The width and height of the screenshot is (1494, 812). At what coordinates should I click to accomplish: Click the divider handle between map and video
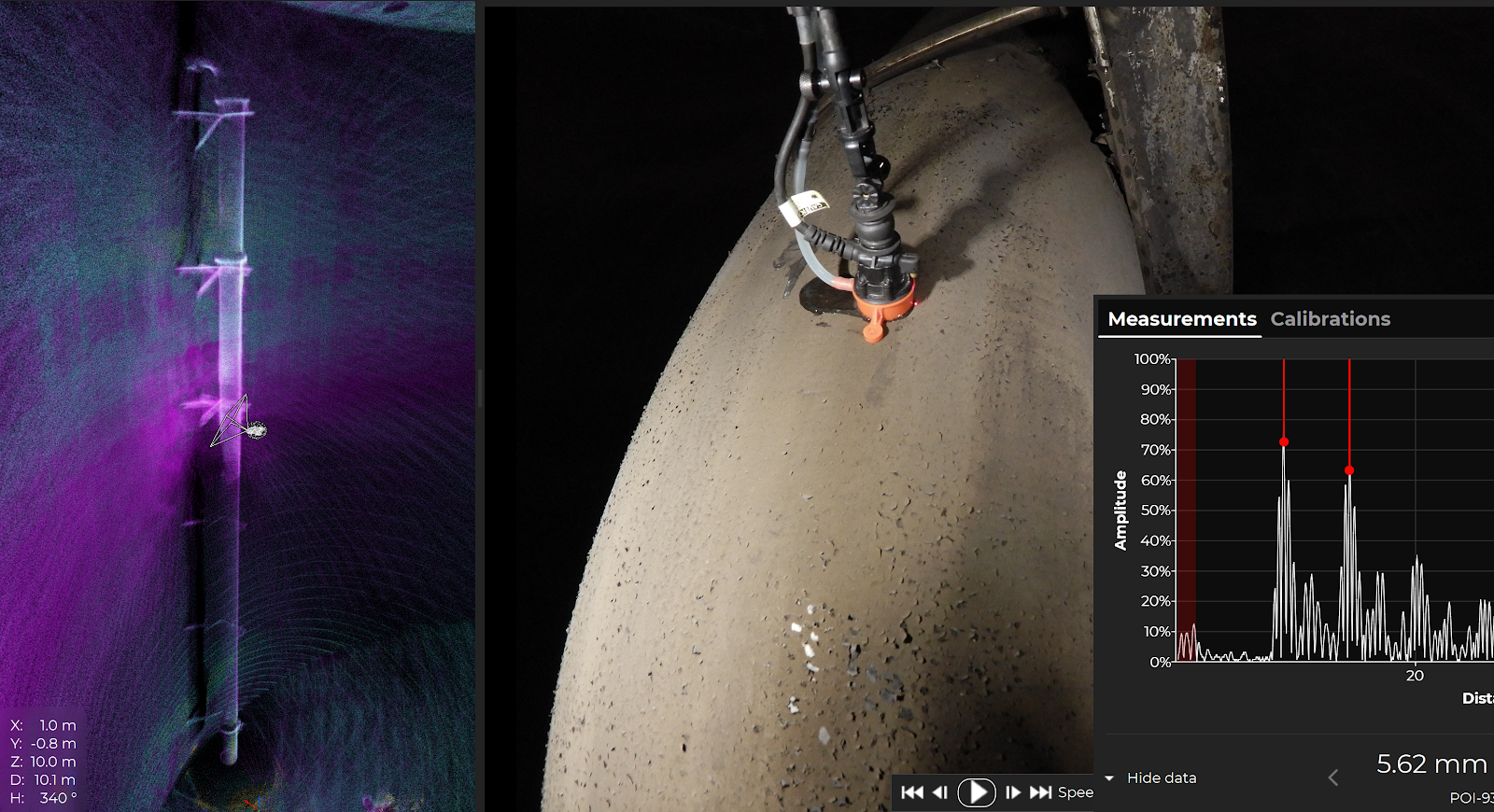[x=480, y=387]
